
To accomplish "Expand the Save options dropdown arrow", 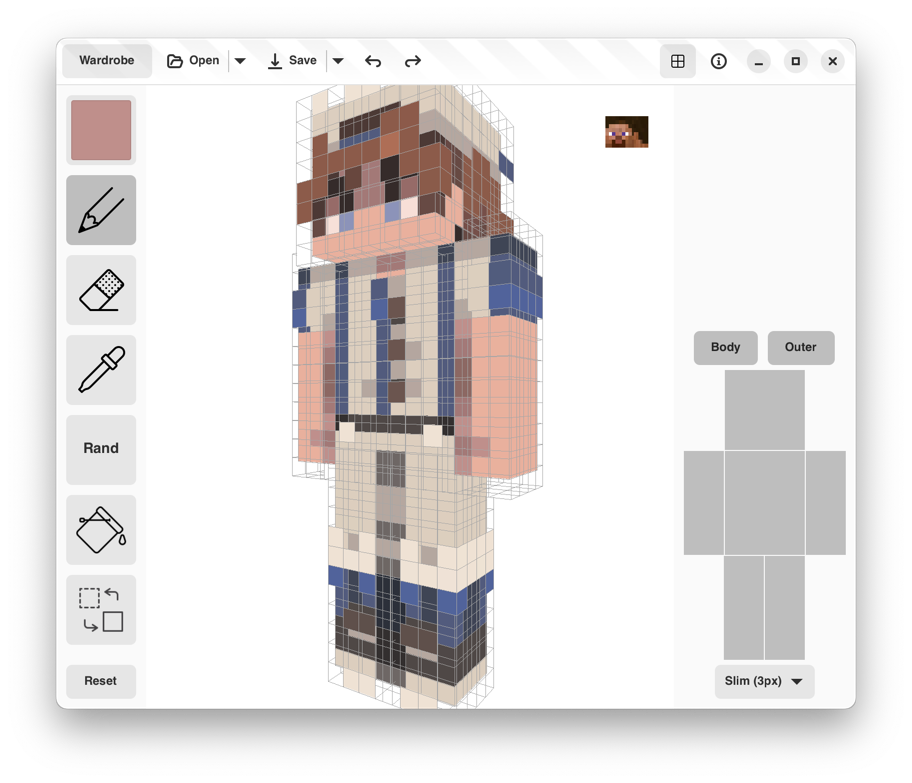I will (338, 60).
